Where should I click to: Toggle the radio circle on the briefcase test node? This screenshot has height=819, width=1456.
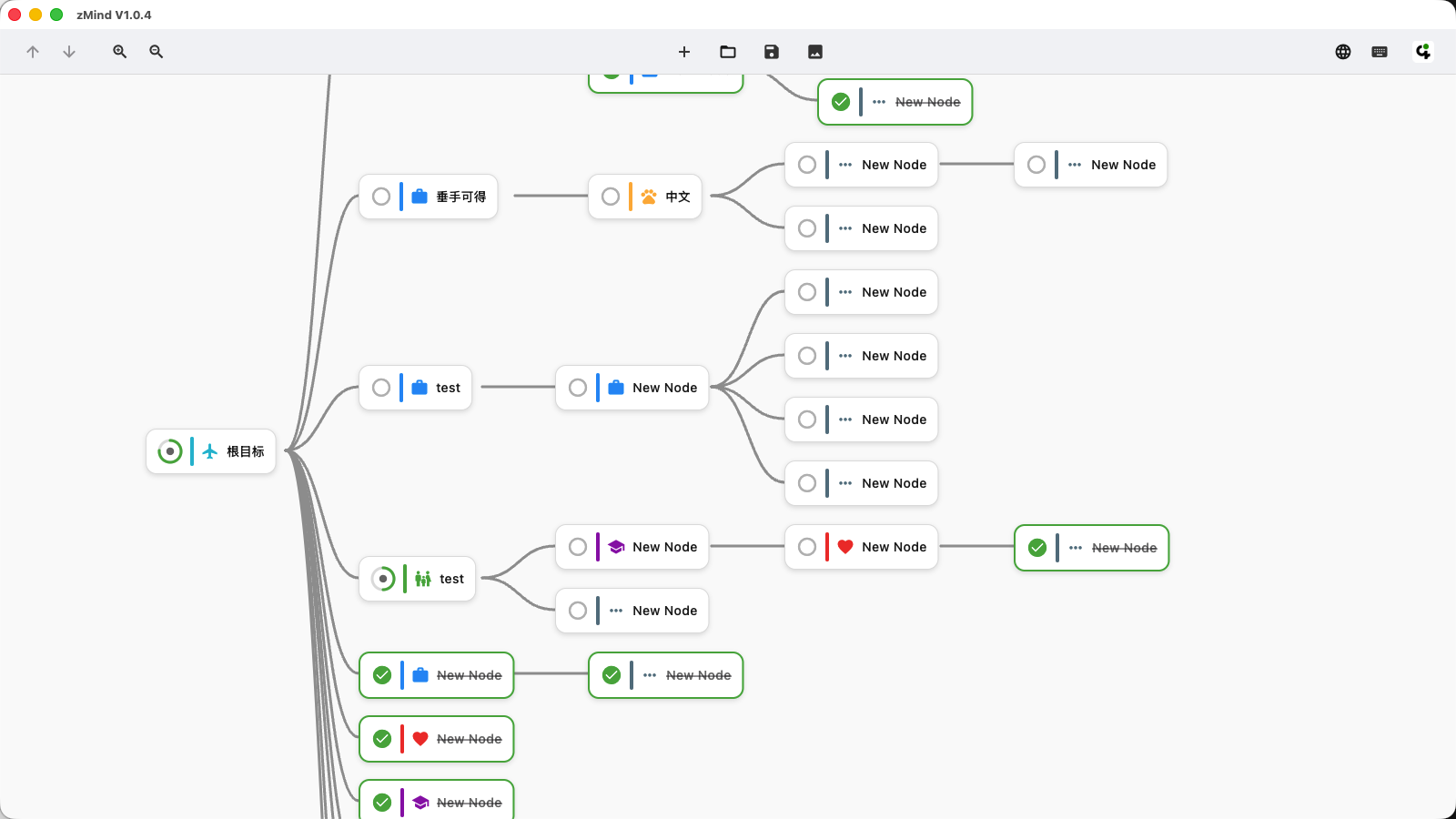pos(381,388)
